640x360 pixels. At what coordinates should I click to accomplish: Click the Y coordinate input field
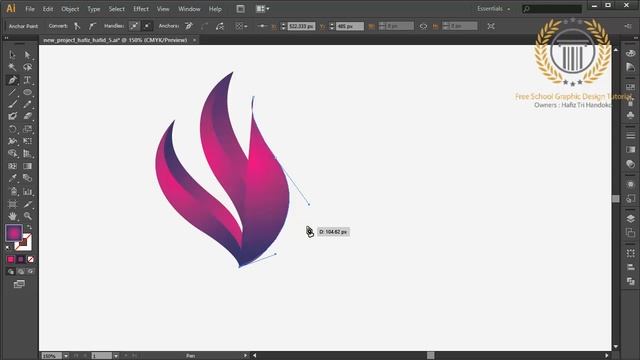[349, 26]
